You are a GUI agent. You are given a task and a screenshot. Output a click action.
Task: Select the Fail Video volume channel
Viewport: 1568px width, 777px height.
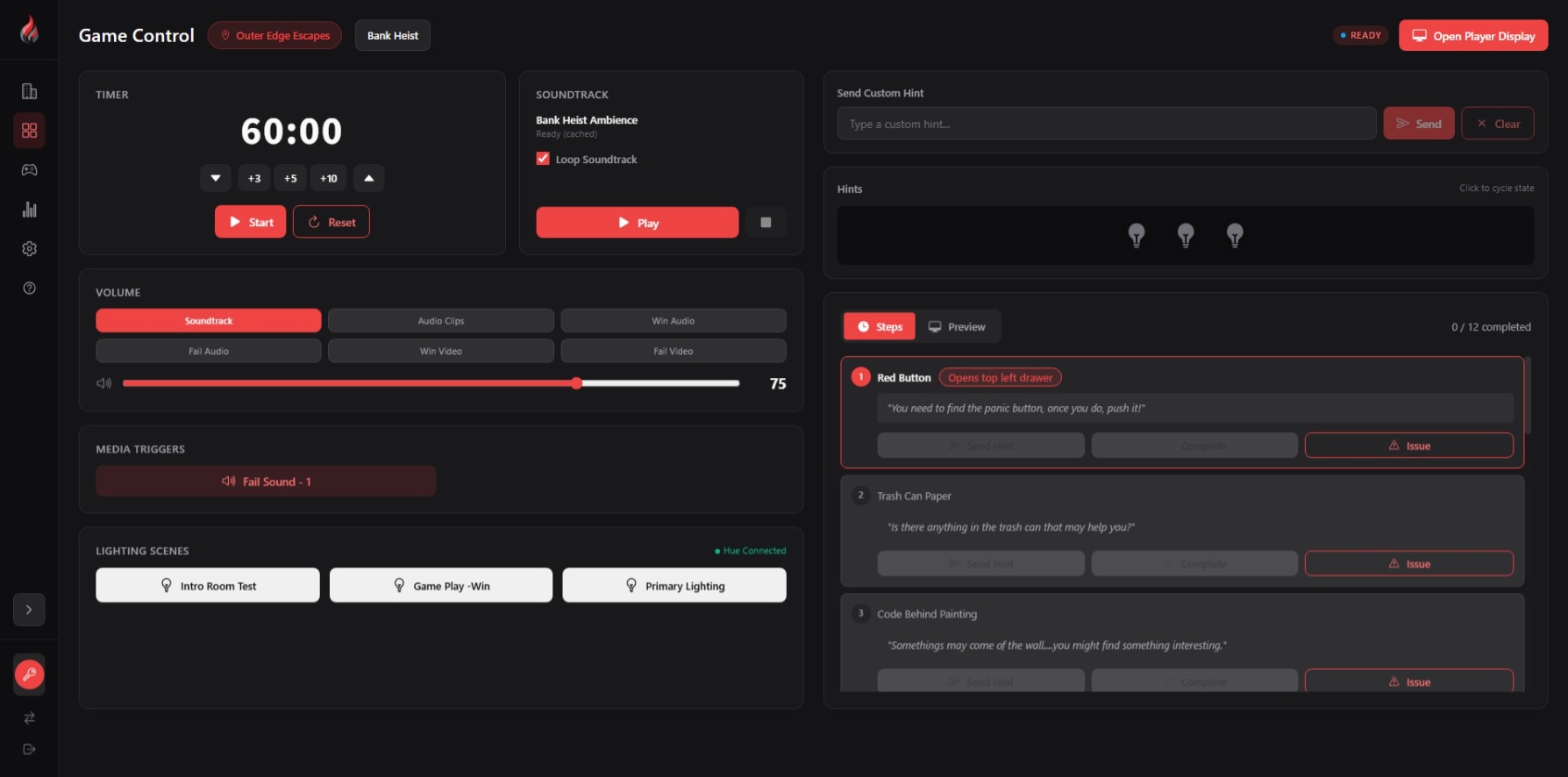674,351
